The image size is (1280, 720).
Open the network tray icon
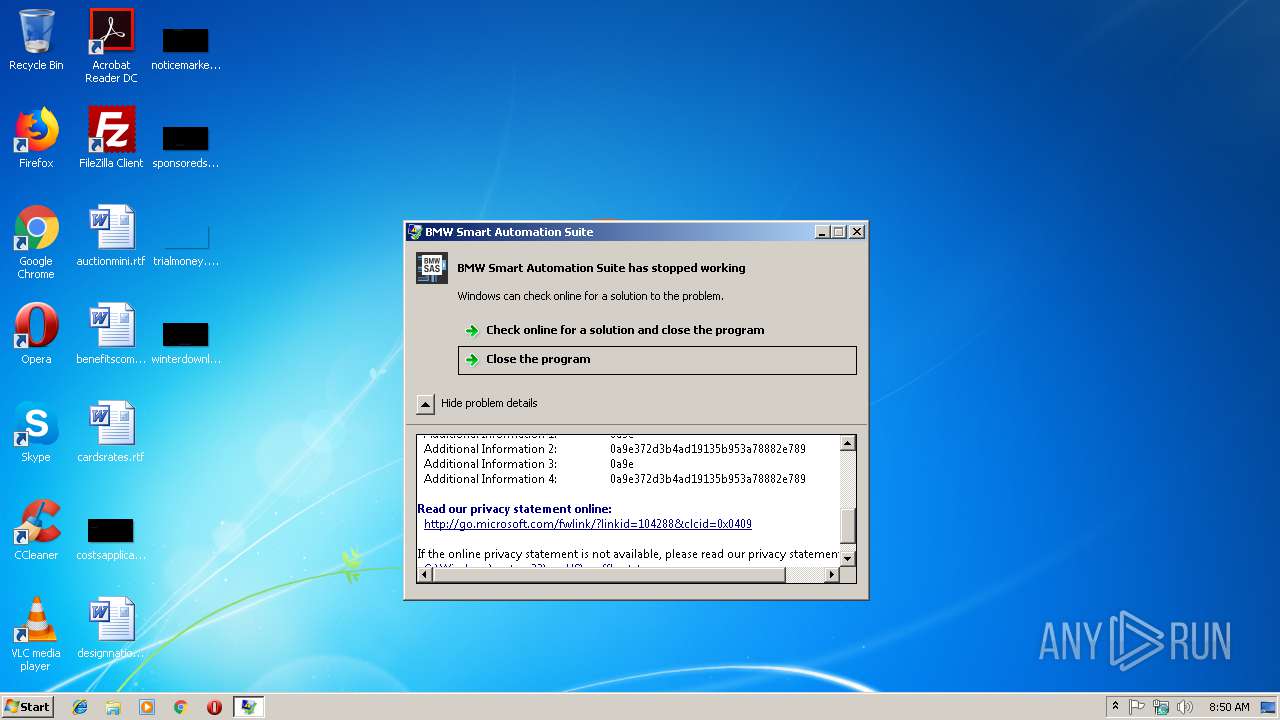point(1161,707)
